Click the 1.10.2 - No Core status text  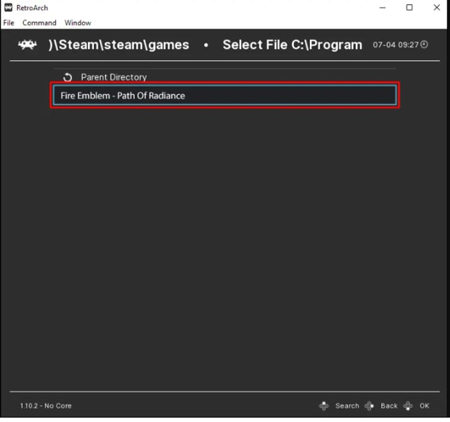click(46, 406)
